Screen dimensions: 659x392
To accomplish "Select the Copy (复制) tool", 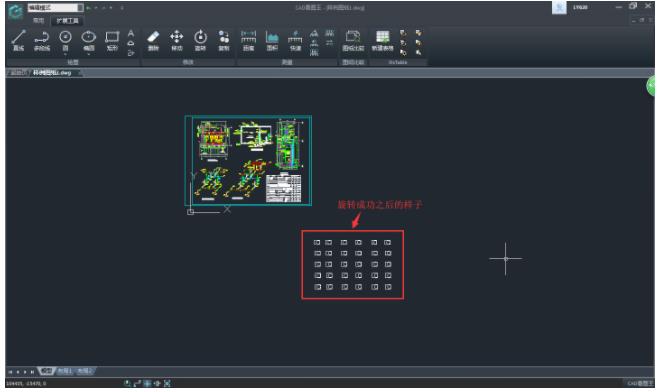I will pyautogui.click(x=224, y=40).
